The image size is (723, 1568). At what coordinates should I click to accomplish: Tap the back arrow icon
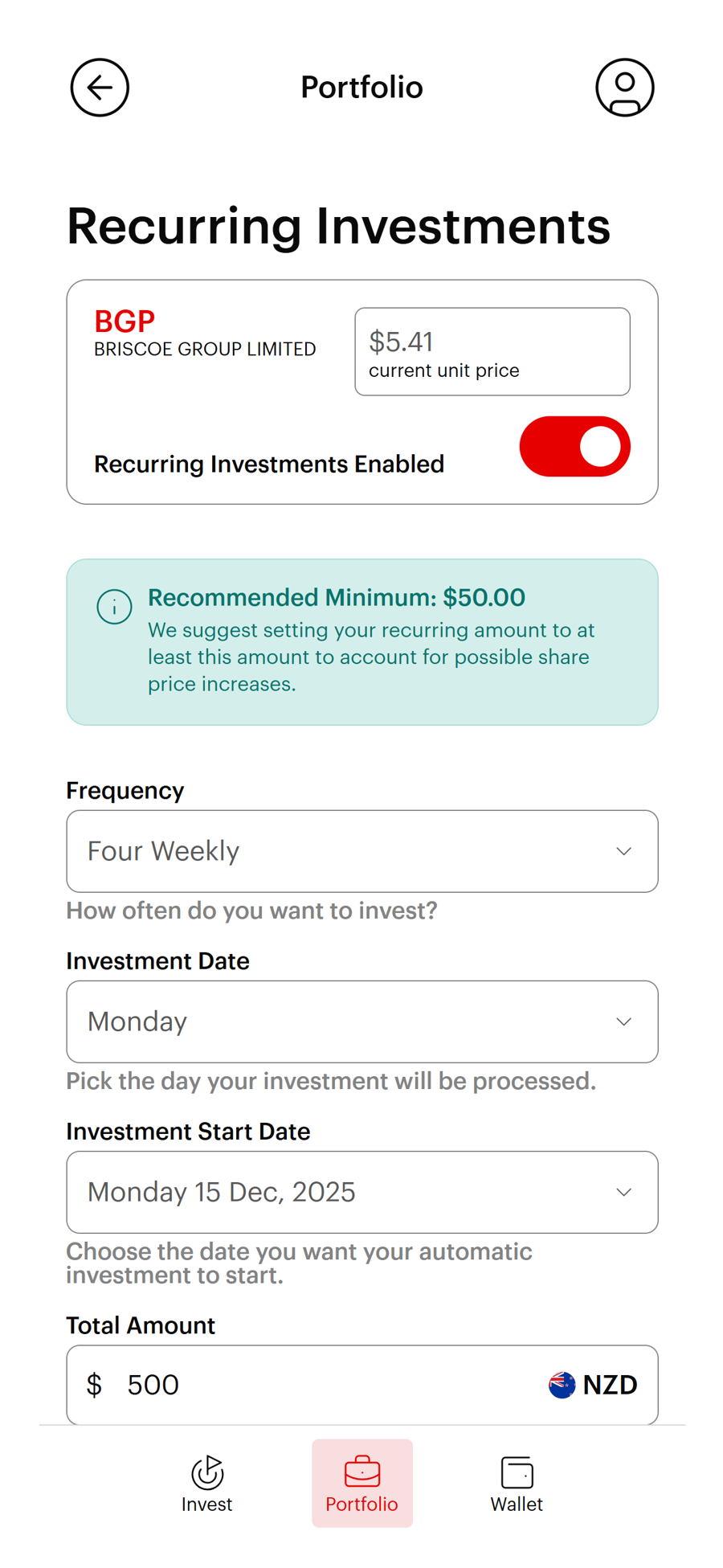click(x=99, y=88)
